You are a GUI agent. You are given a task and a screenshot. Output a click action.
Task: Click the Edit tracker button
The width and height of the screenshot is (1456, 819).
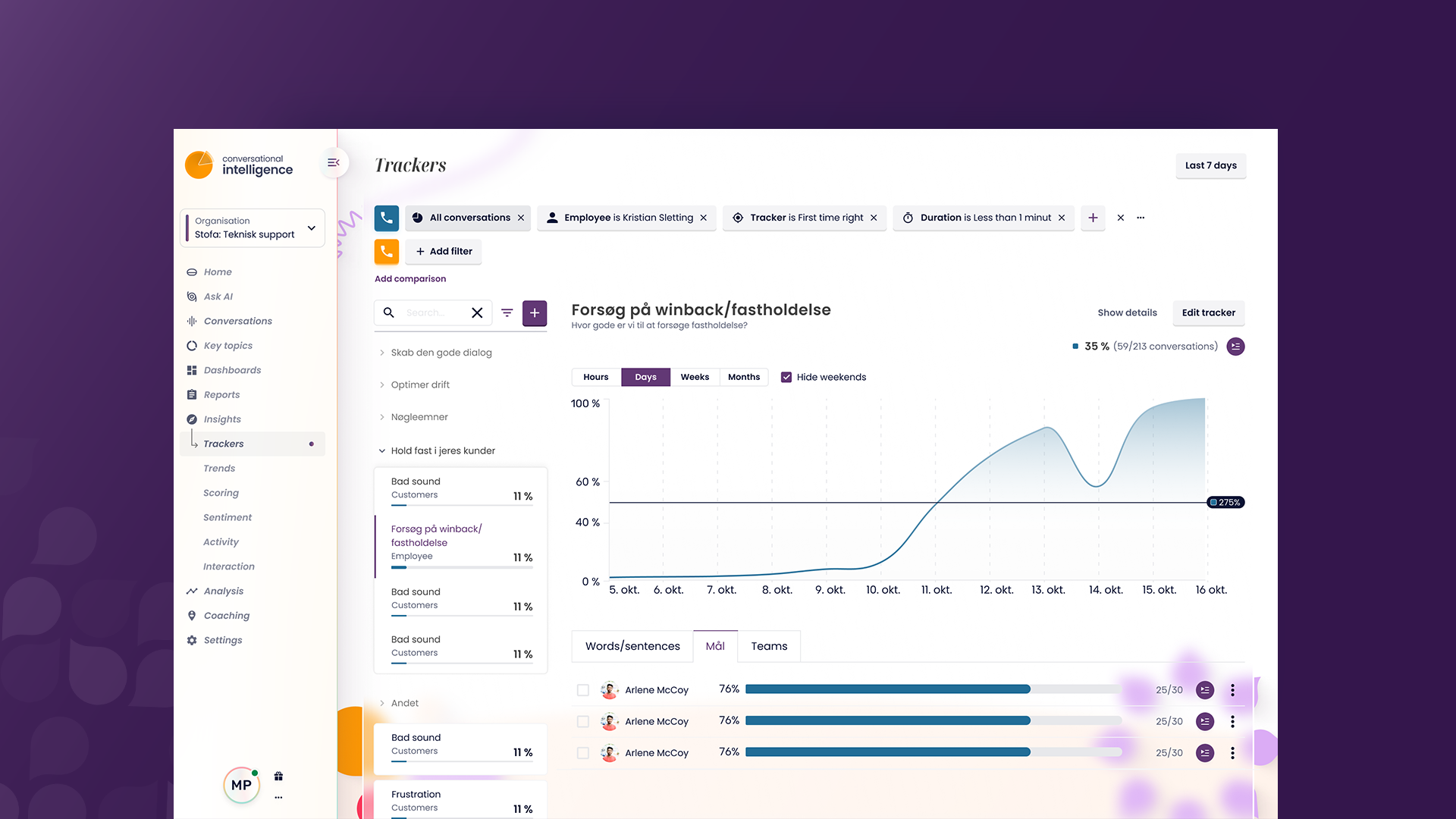tap(1208, 312)
